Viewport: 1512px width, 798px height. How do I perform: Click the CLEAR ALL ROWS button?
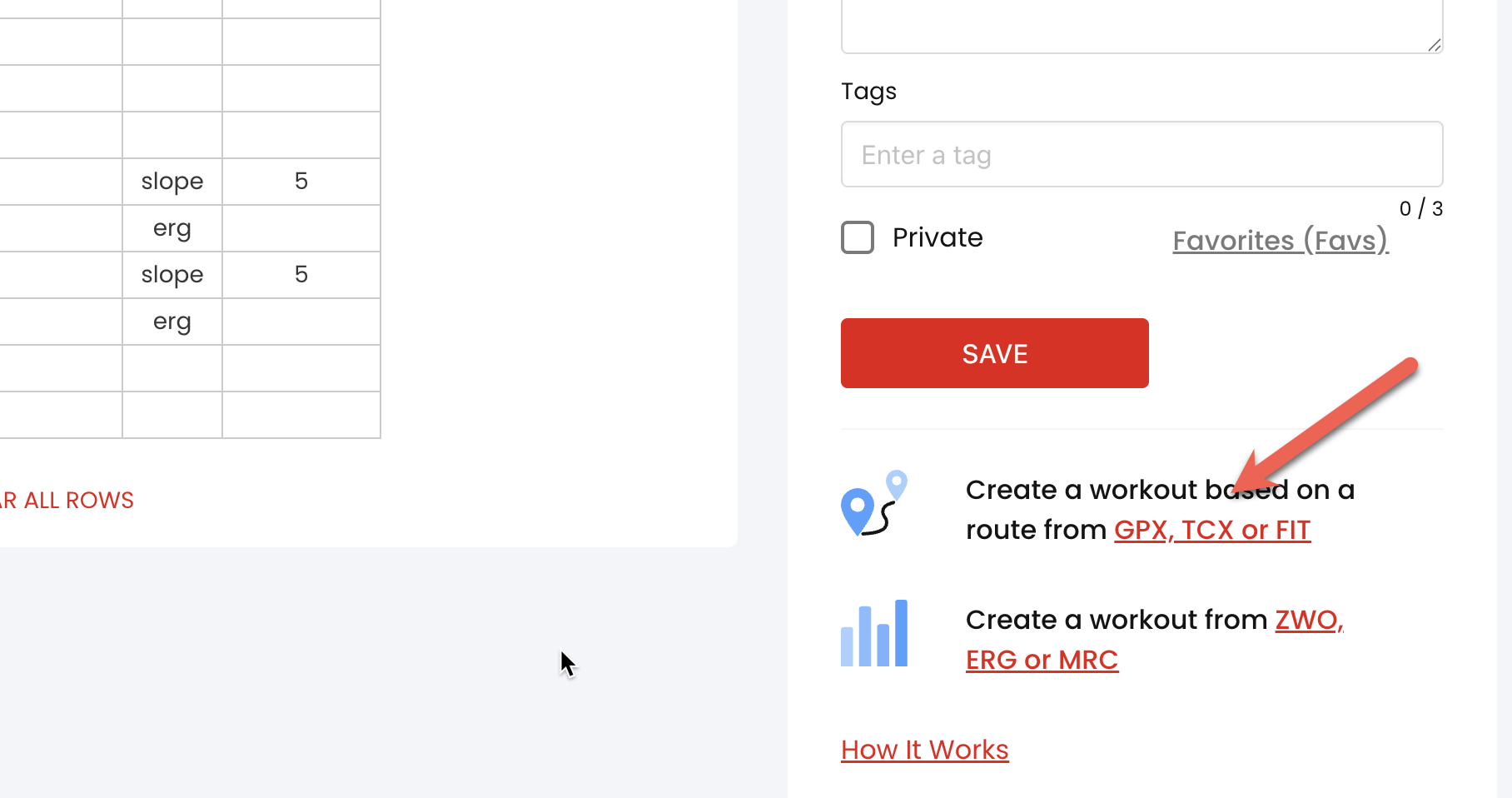coord(67,501)
